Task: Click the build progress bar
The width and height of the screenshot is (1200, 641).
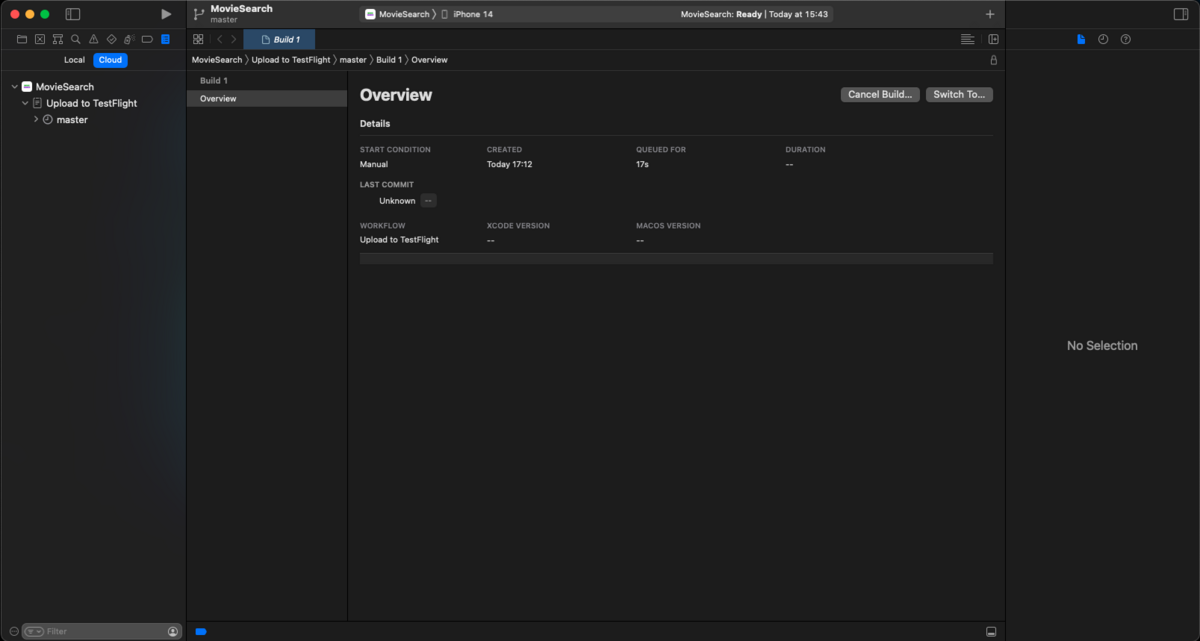Action: coord(676,258)
